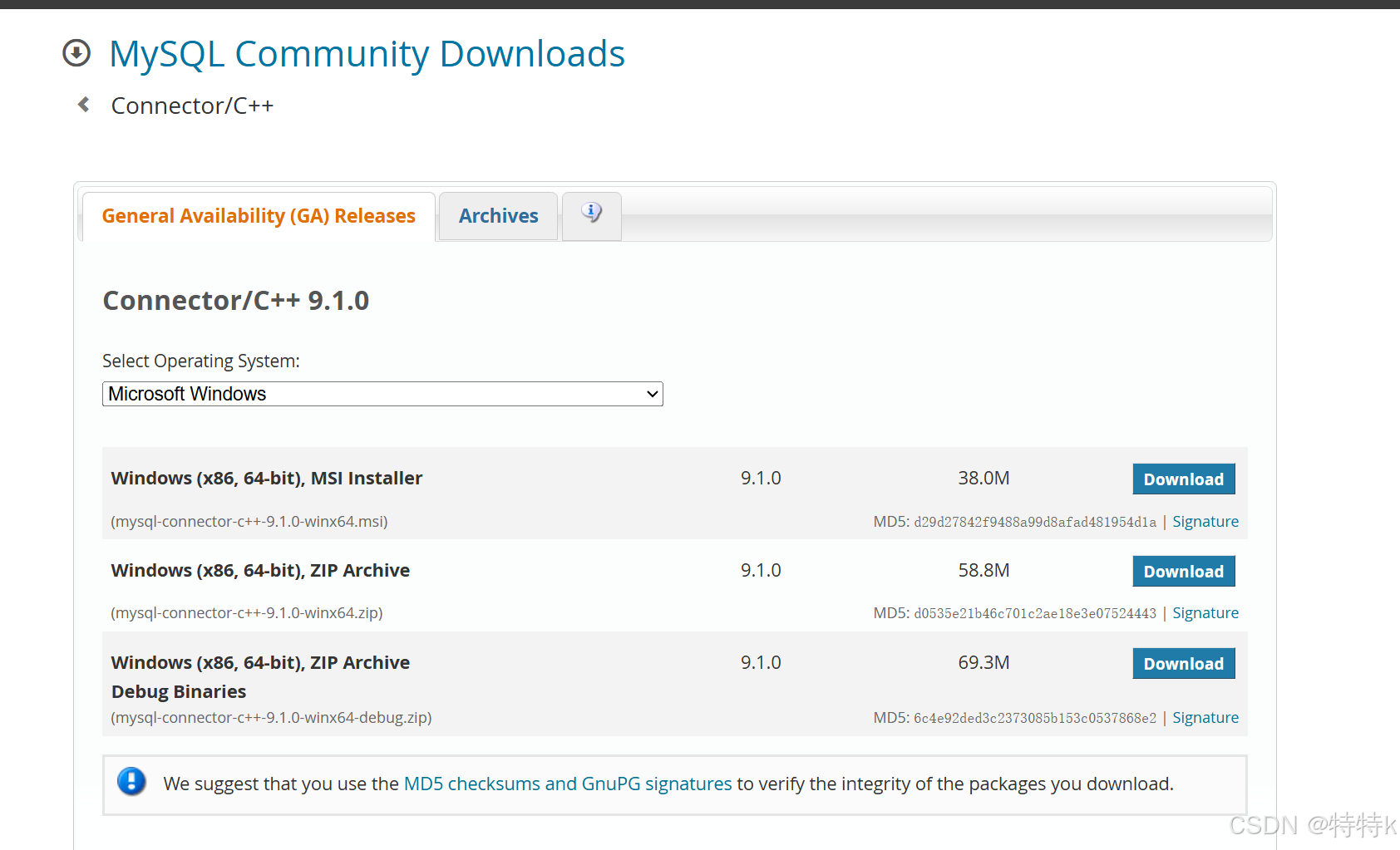Click filename (mysql-connector-c++-9.1.0-winx64.zip)

pos(247,613)
